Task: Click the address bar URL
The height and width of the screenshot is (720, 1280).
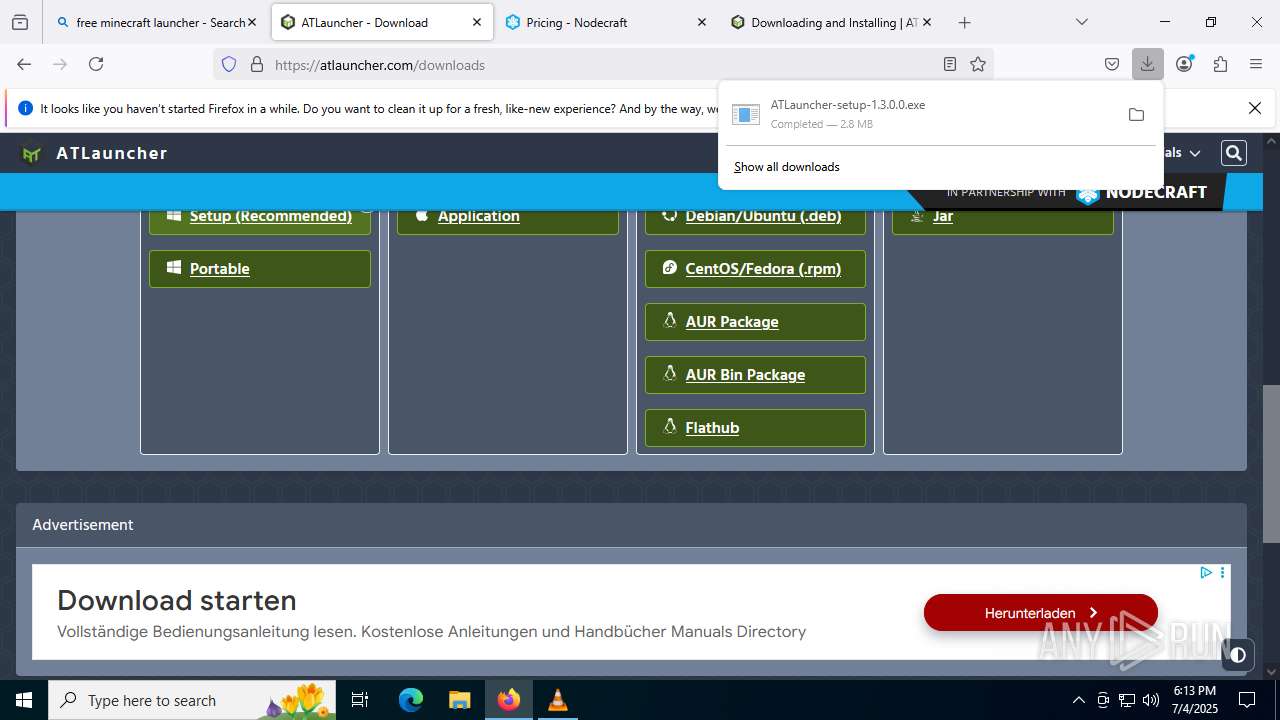Action: 380,65
